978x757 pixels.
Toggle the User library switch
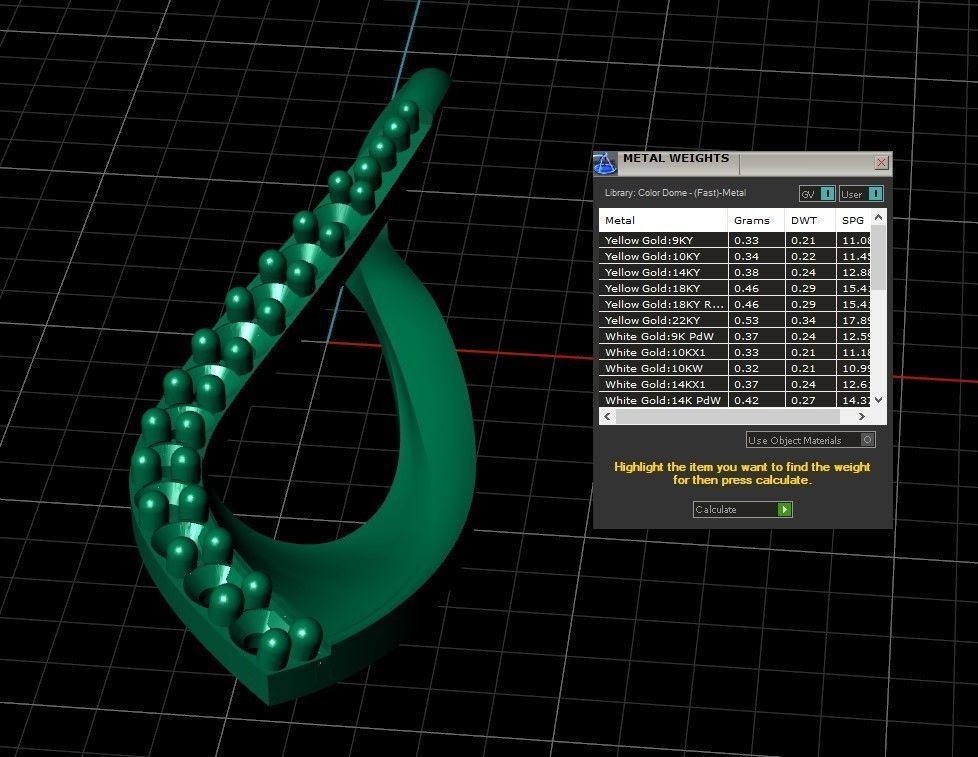coord(861,194)
